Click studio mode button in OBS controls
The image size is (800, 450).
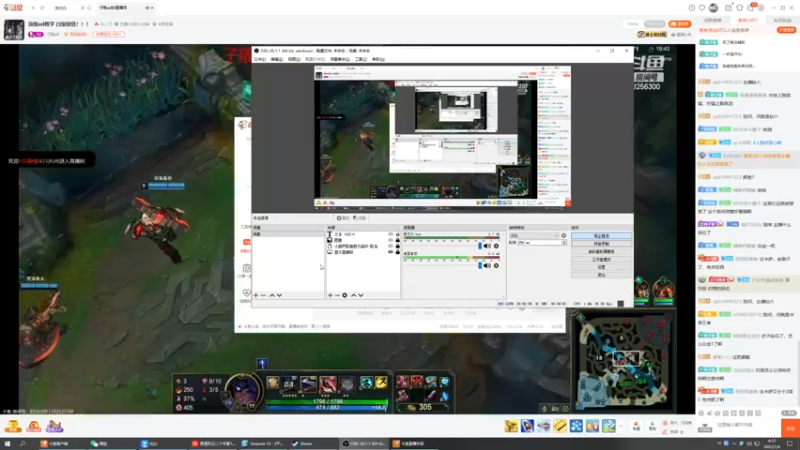[x=601, y=260]
